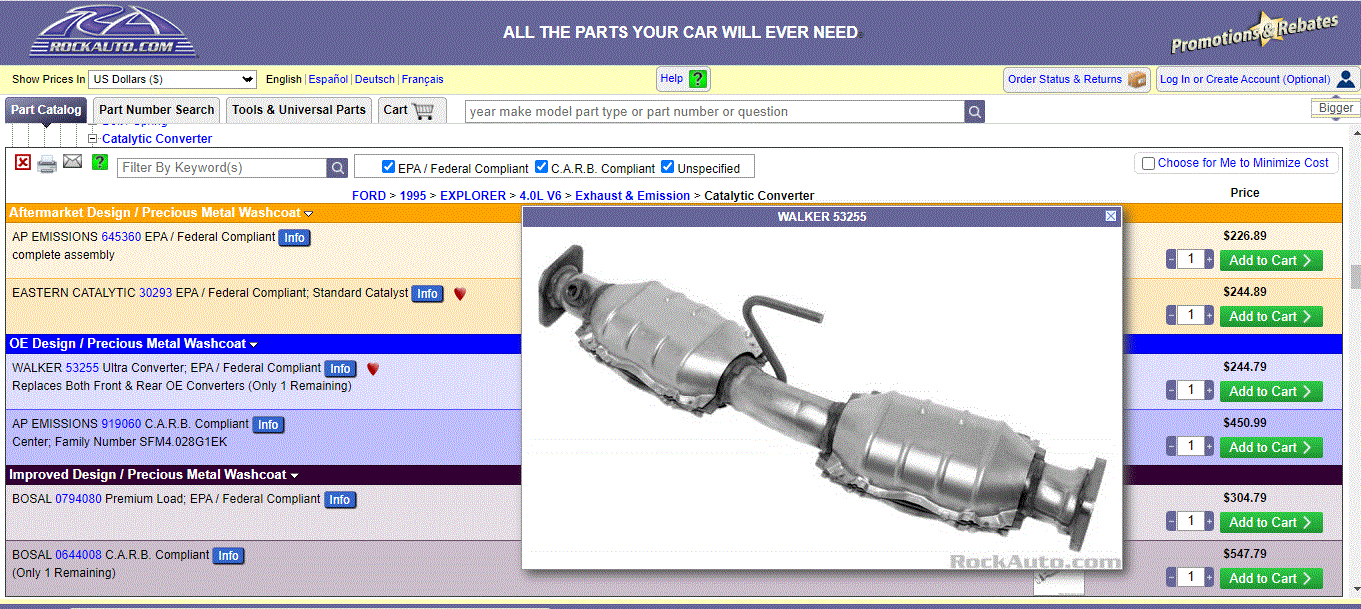Switch language to Deutsch
The height and width of the screenshot is (609, 1361).
[x=375, y=79]
